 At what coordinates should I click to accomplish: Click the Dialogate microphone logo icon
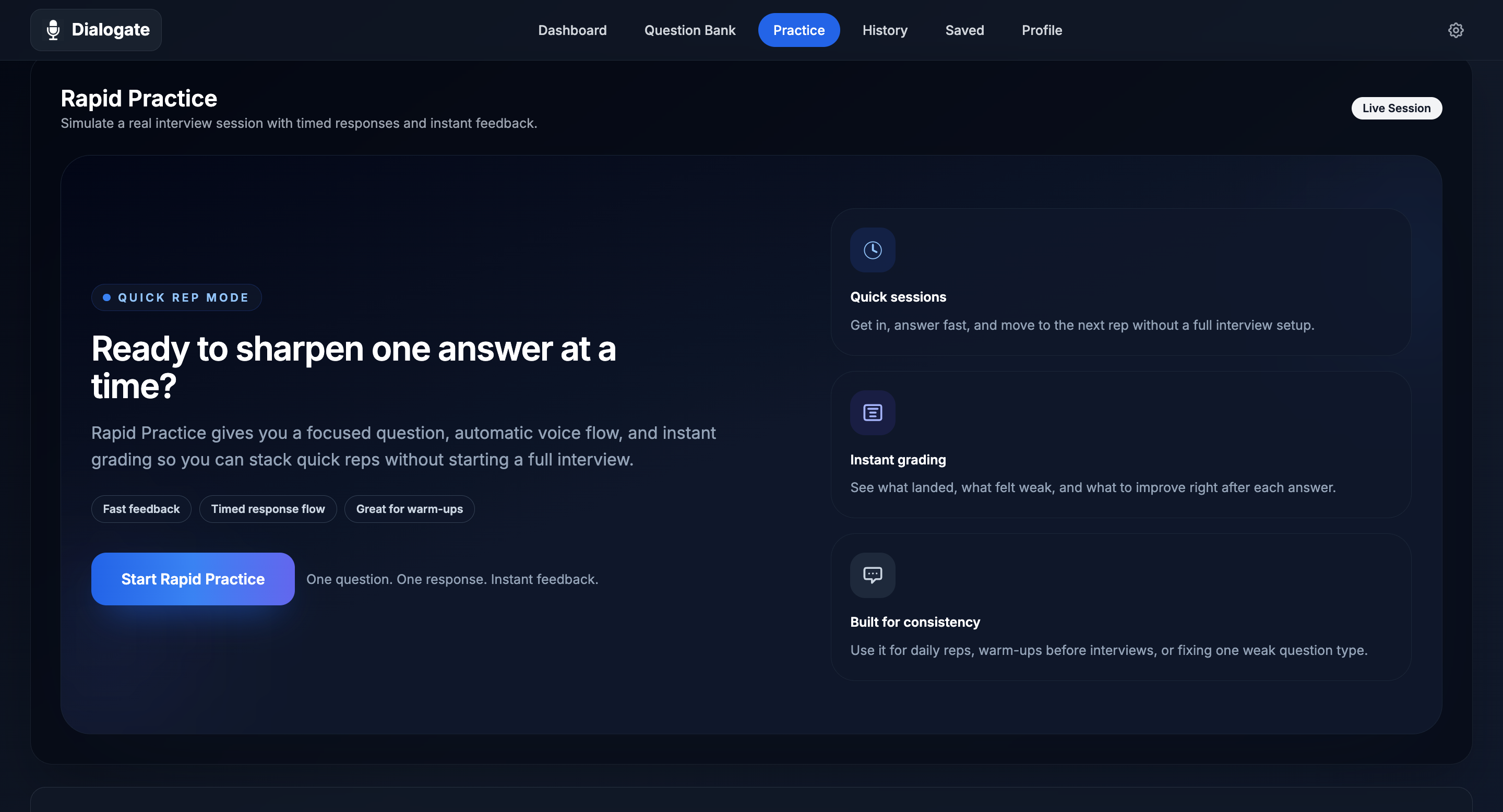(53, 30)
